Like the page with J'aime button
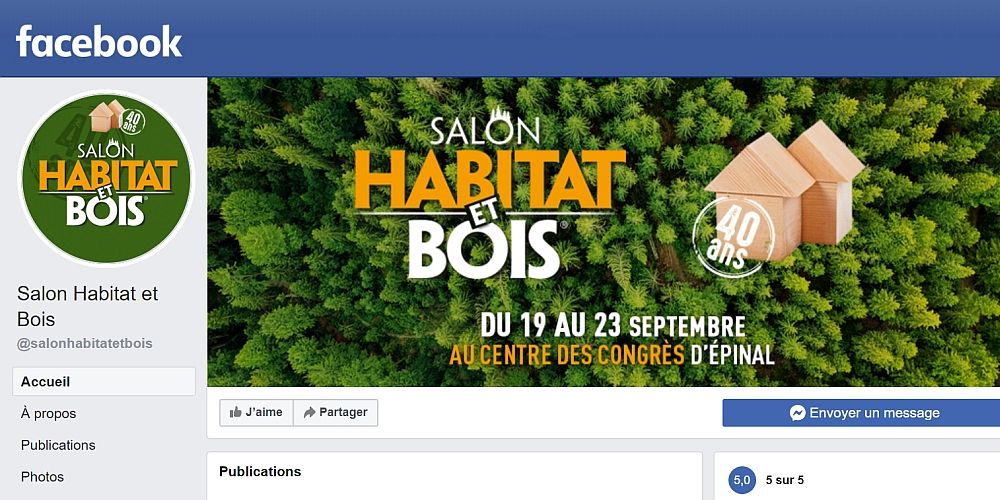 (256, 413)
